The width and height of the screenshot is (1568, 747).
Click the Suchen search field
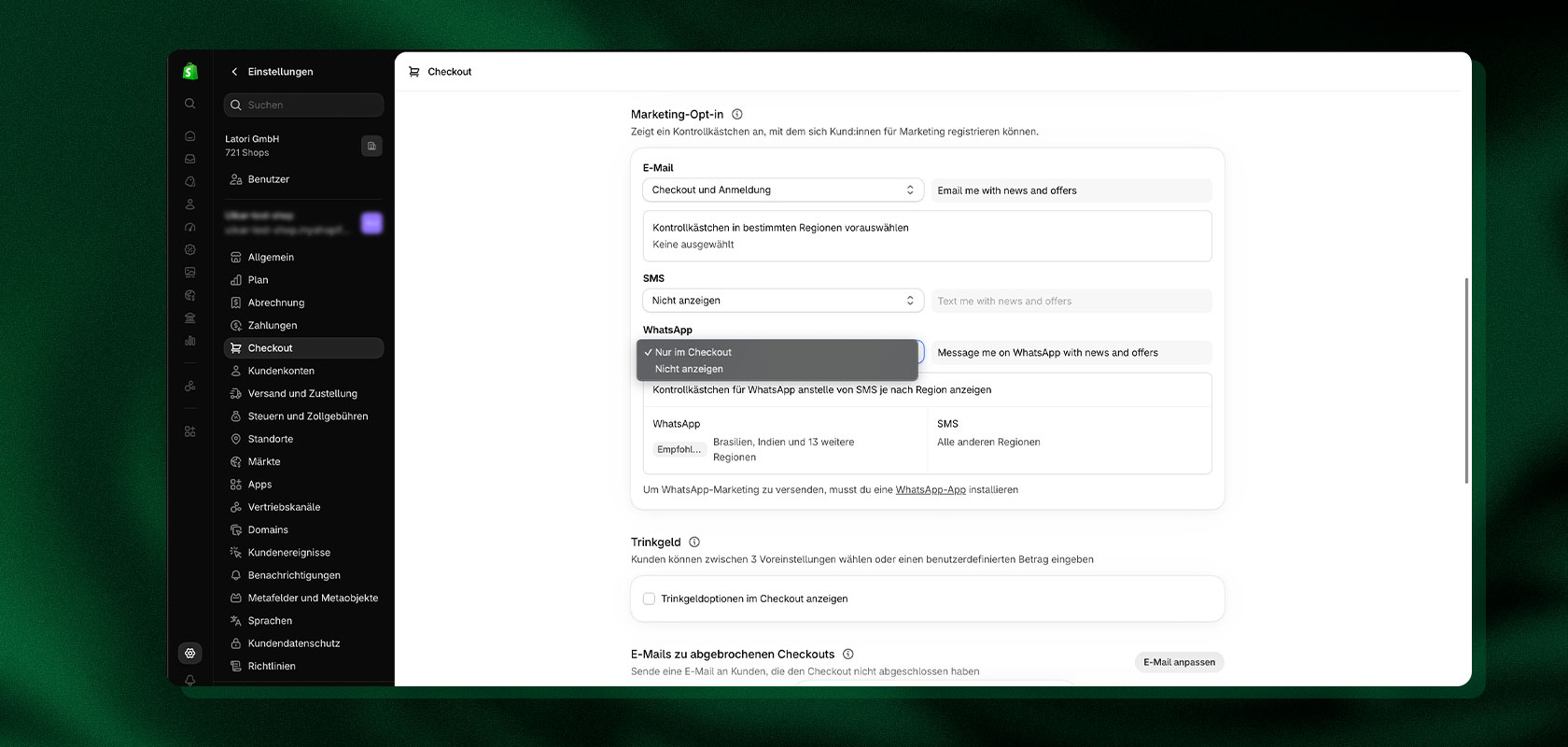coord(304,105)
